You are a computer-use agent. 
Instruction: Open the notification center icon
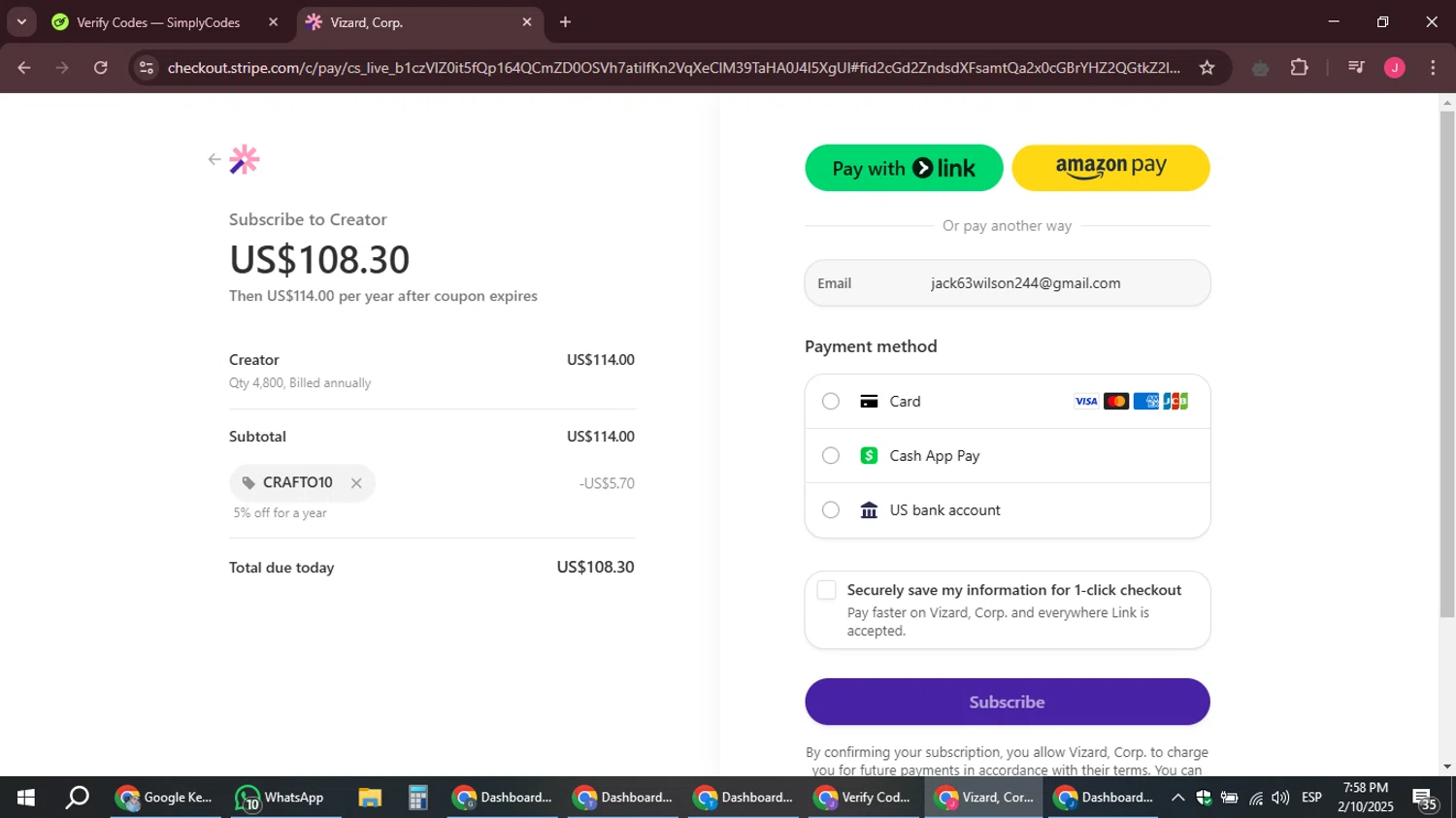coord(1425,799)
